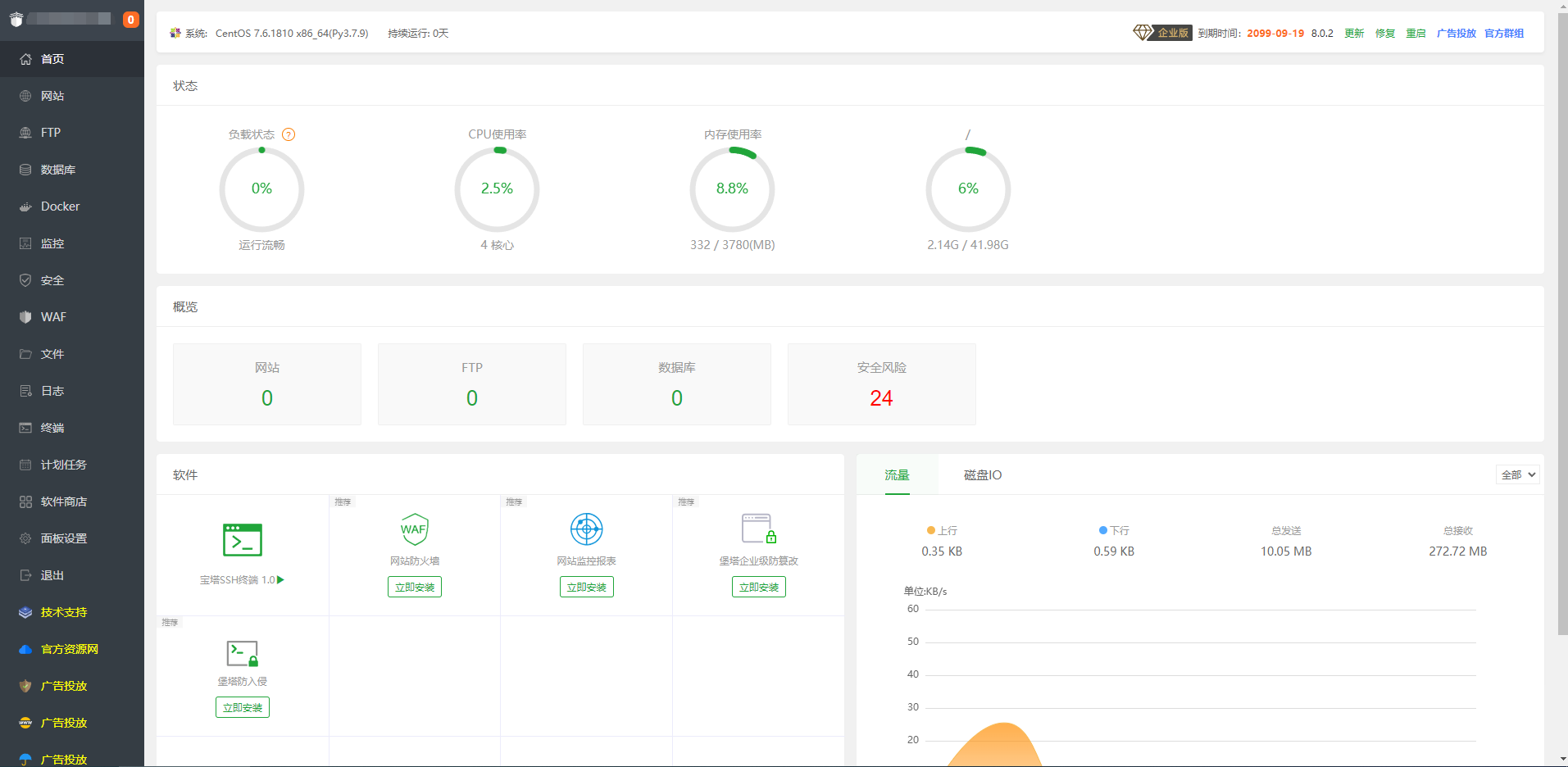Viewport: 1568px width, 767px height.
Task: Open the 监控 monitoring icon
Action: (25, 243)
